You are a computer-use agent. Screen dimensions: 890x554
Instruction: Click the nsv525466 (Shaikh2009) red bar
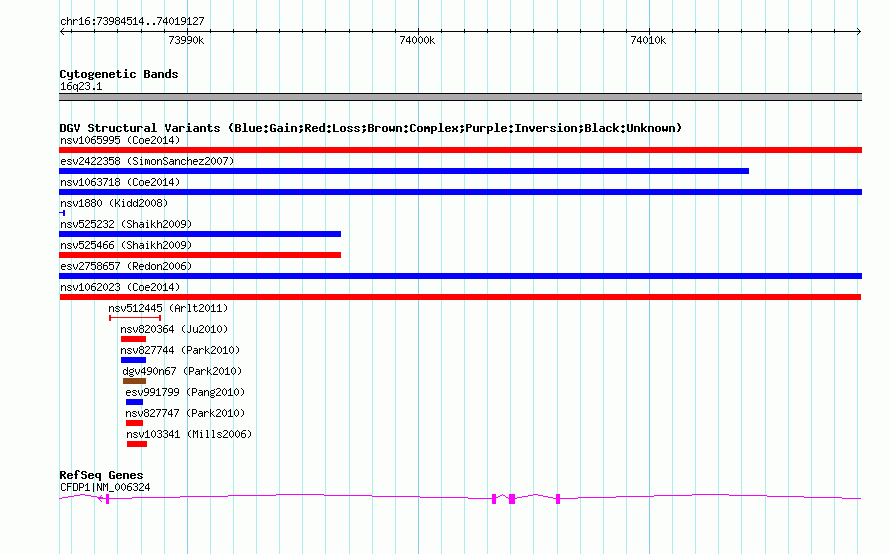[x=200, y=255]
